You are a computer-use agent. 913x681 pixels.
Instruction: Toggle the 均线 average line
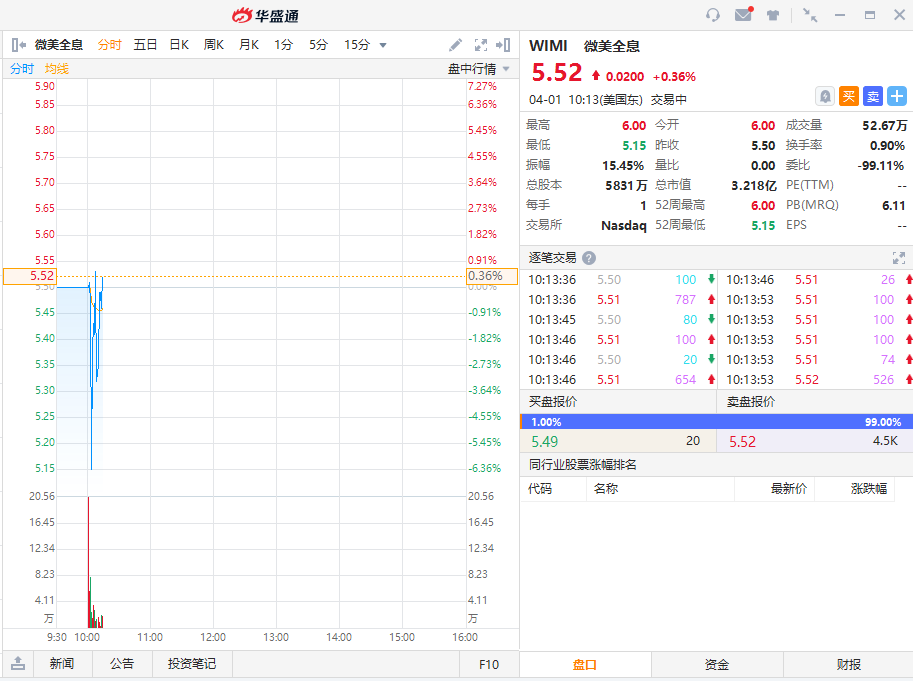point(57,69)
